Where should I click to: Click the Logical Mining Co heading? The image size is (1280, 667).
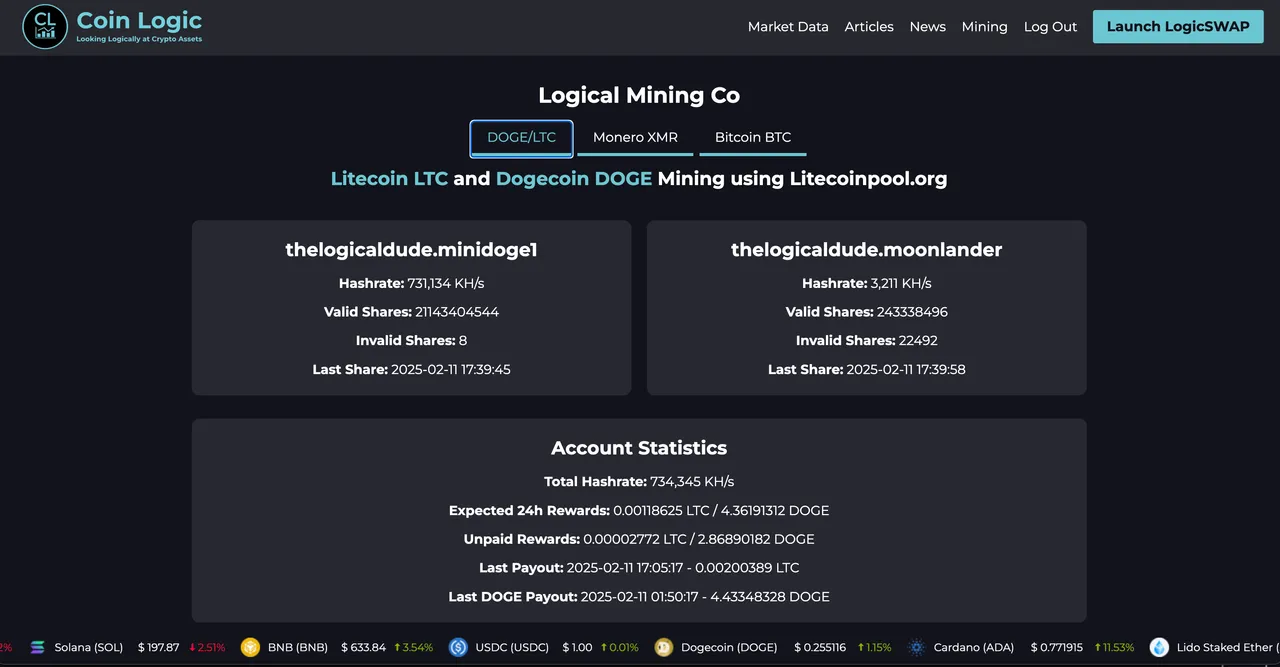point(639,95)
